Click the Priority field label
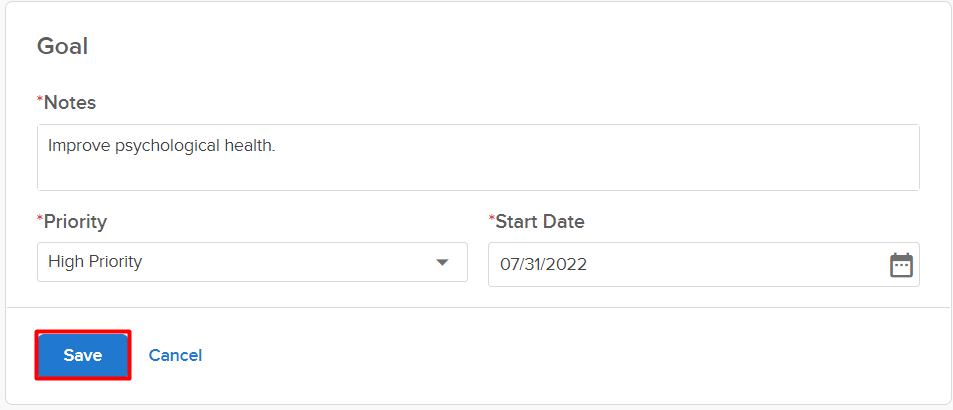This screenshot has width=953, height=410. pos(75,221)
